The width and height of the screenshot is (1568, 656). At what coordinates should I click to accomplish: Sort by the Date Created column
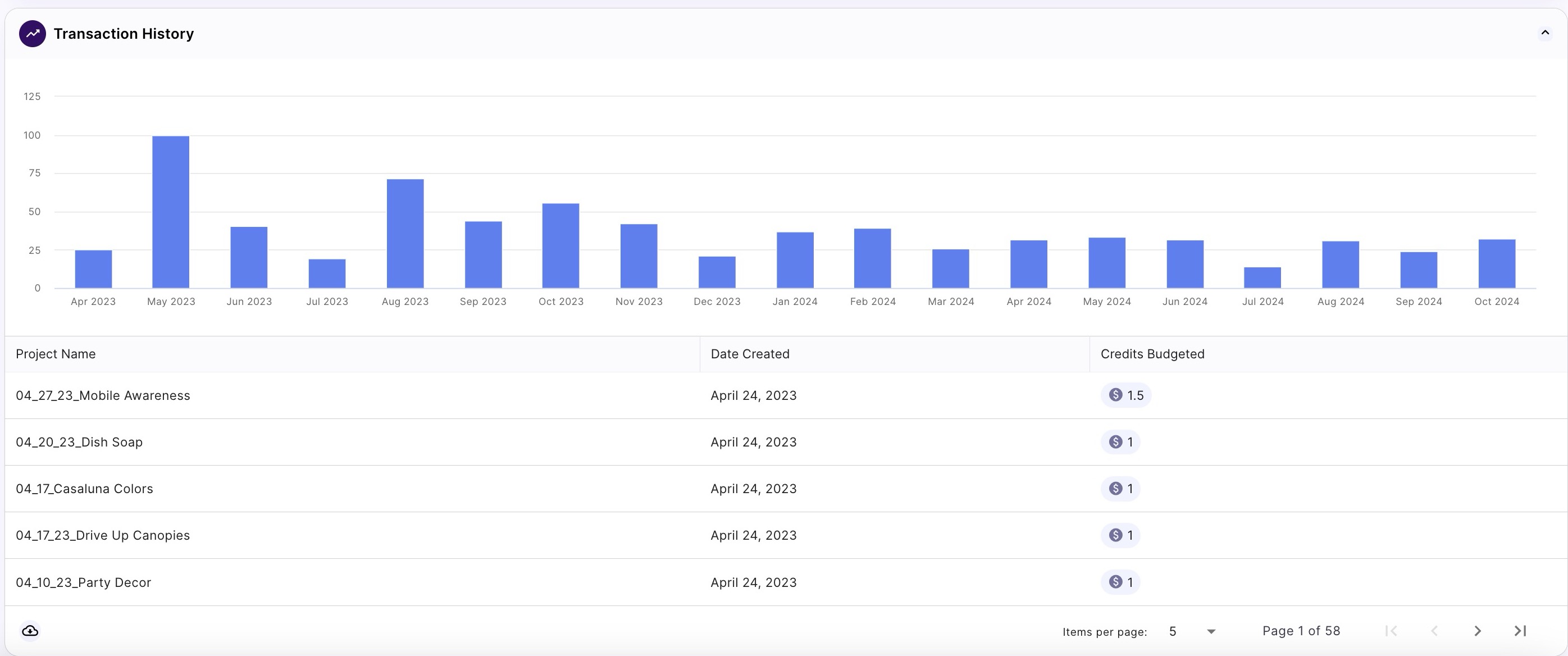750,354
